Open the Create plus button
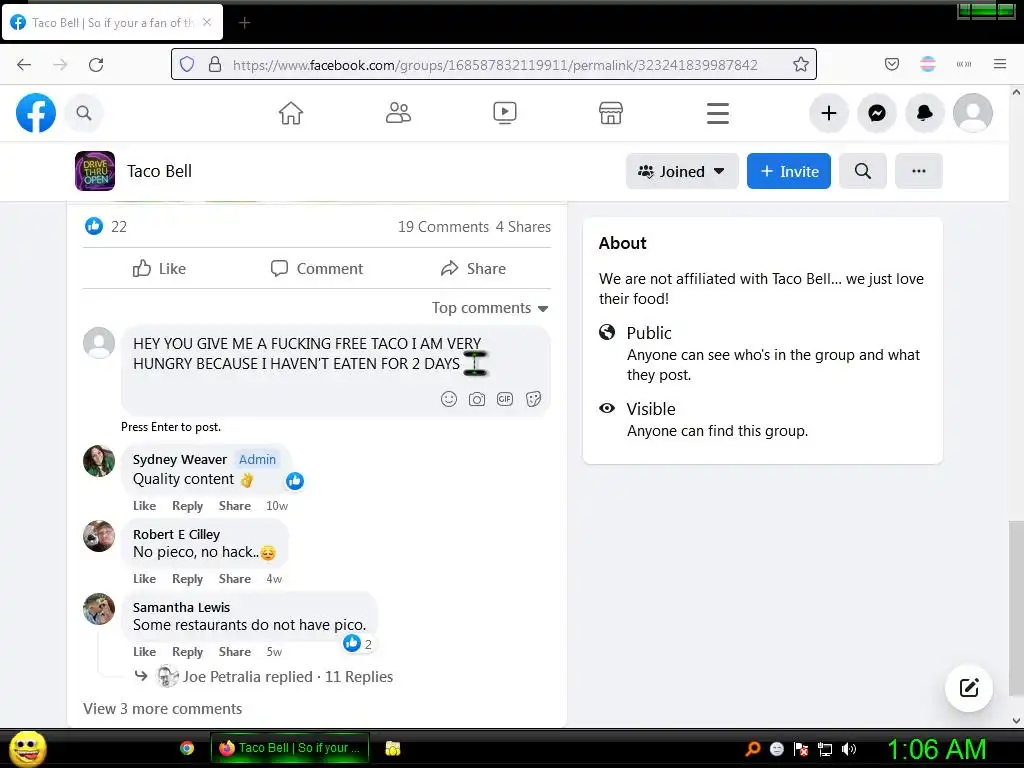 (x=829, y=113)
